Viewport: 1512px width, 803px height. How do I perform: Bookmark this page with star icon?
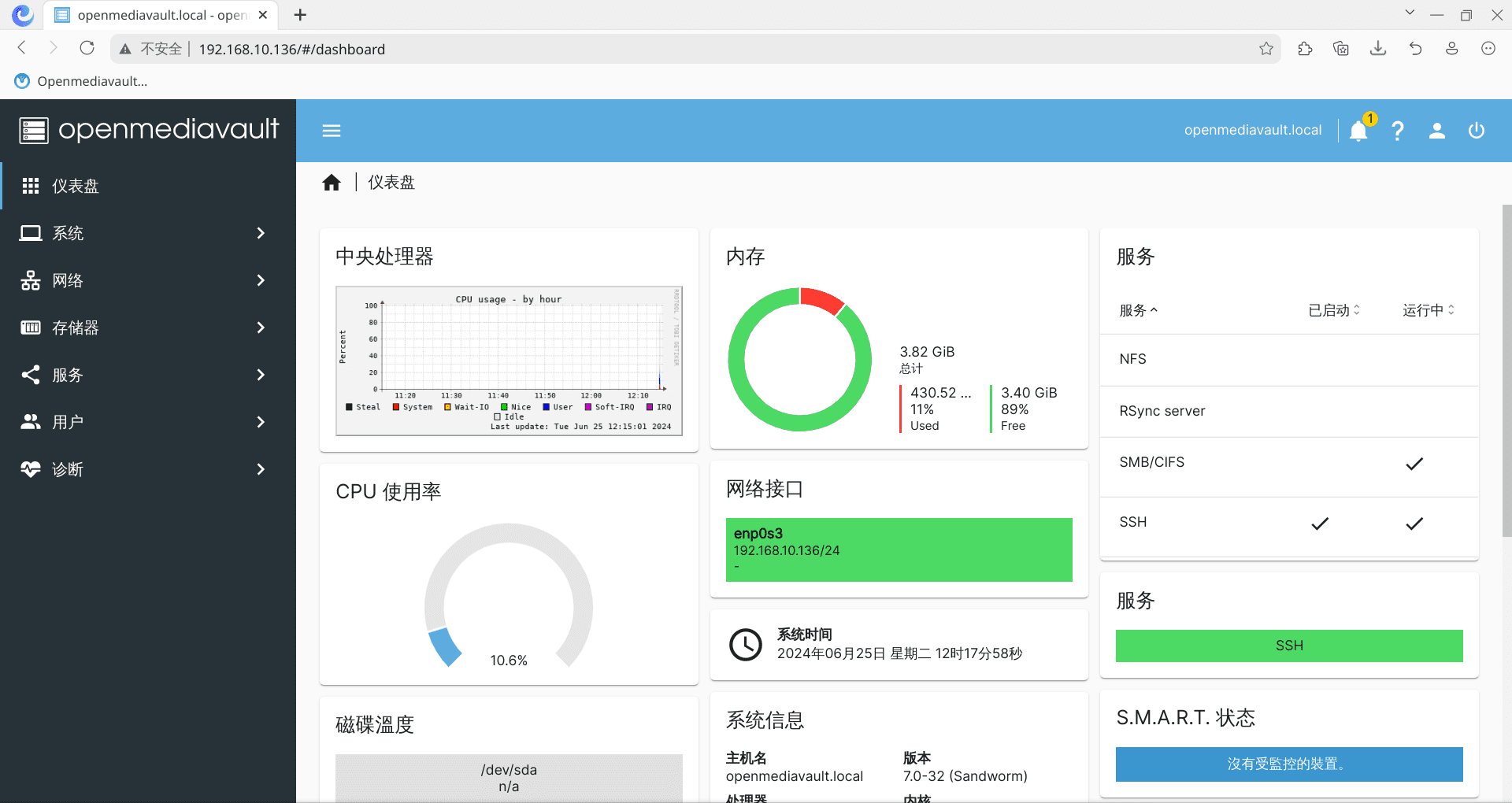pyautogui.click(x=1266, y=49)
